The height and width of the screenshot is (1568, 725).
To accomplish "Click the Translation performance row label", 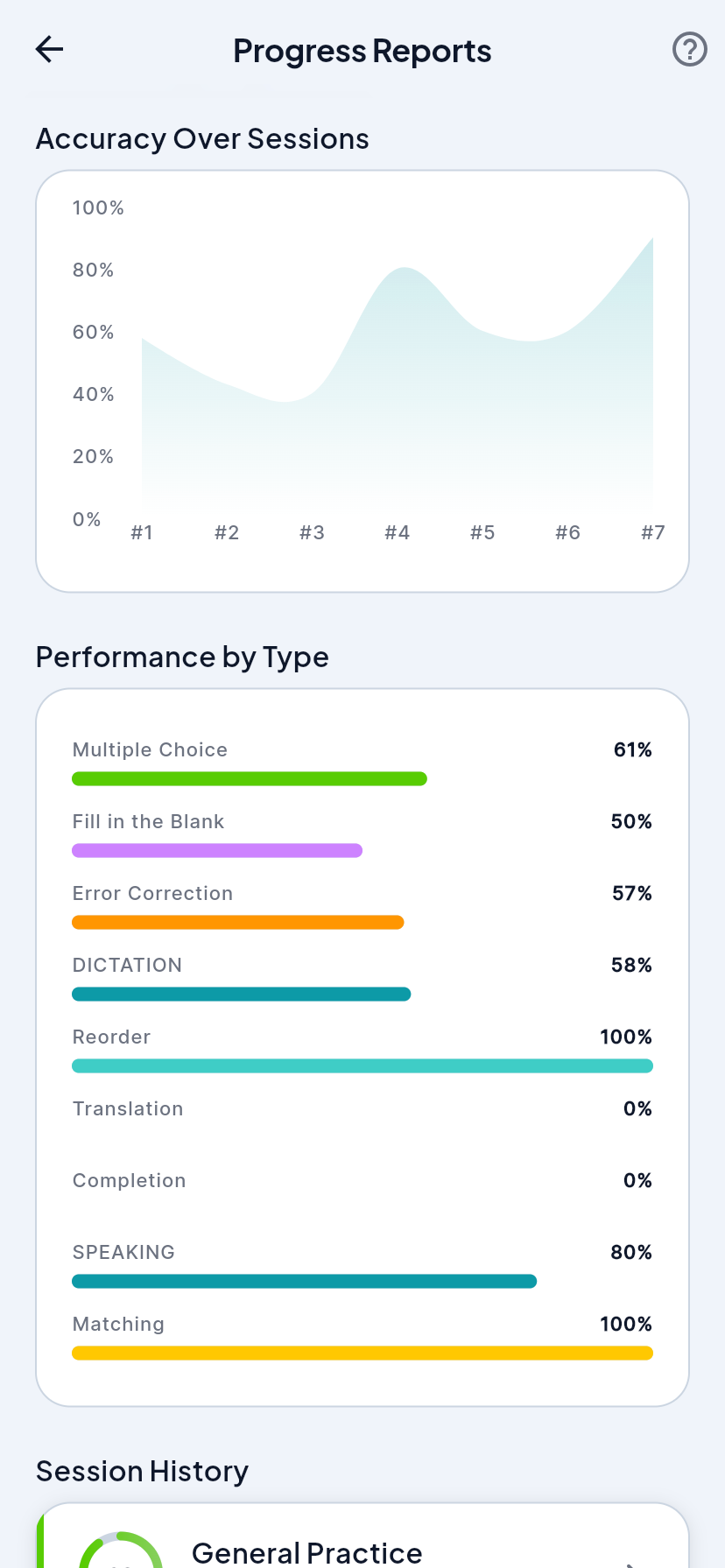I will click(x=128, y=1108).
